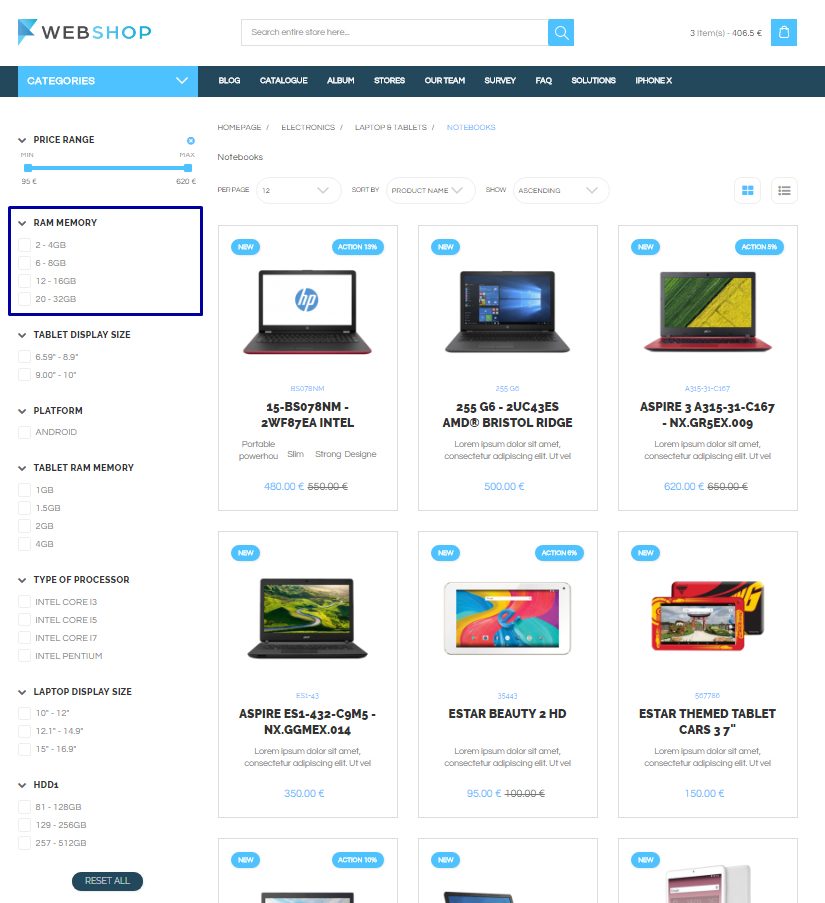The width and height of the screenshot is (825, 903).
Task: Collapse the HDD1 filter section
Action: [x=22, y=785]
